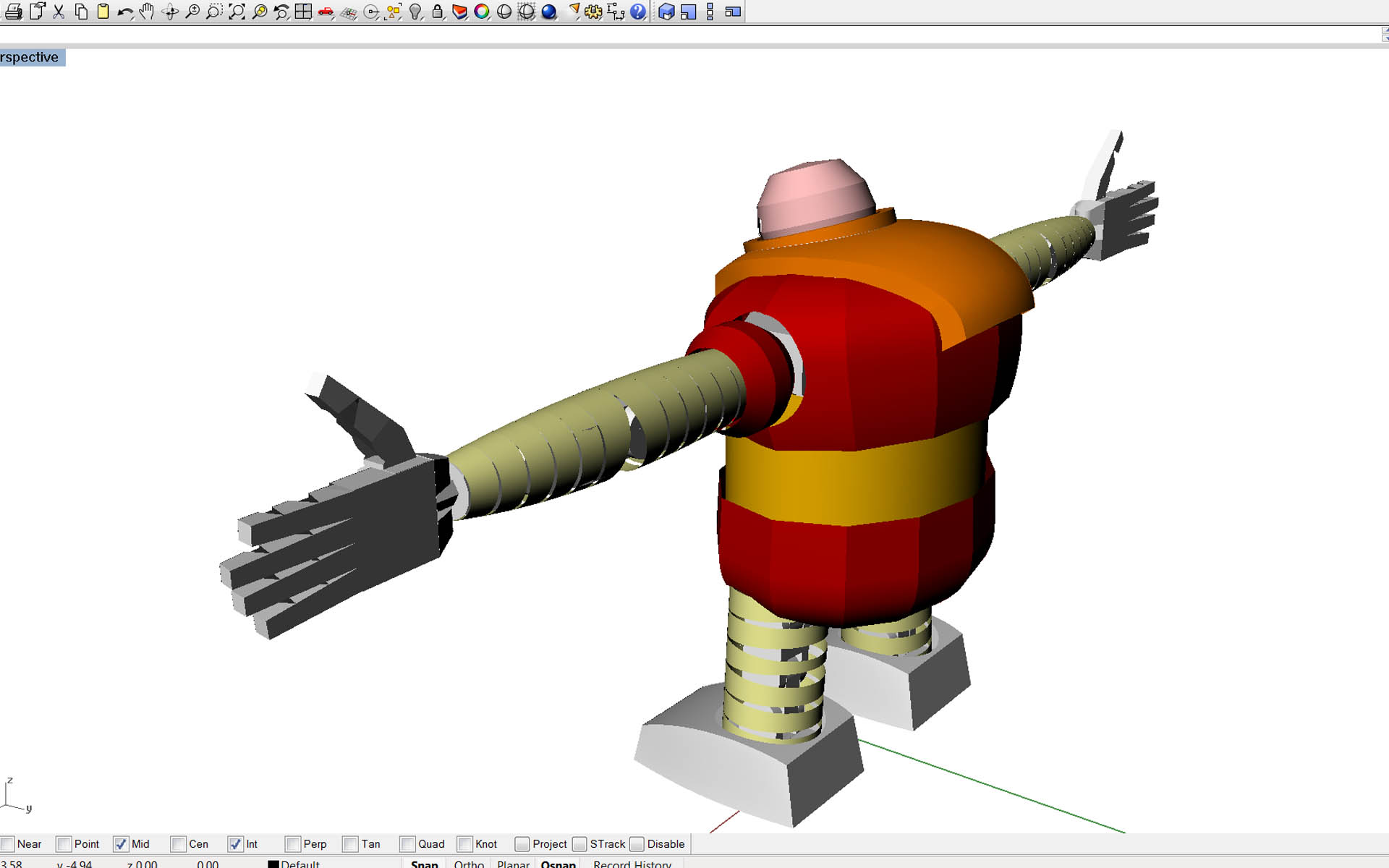This screenshot has height=868, width=1389.
Task: Click the black Default layer color swatch
Action: click(273, 864)
